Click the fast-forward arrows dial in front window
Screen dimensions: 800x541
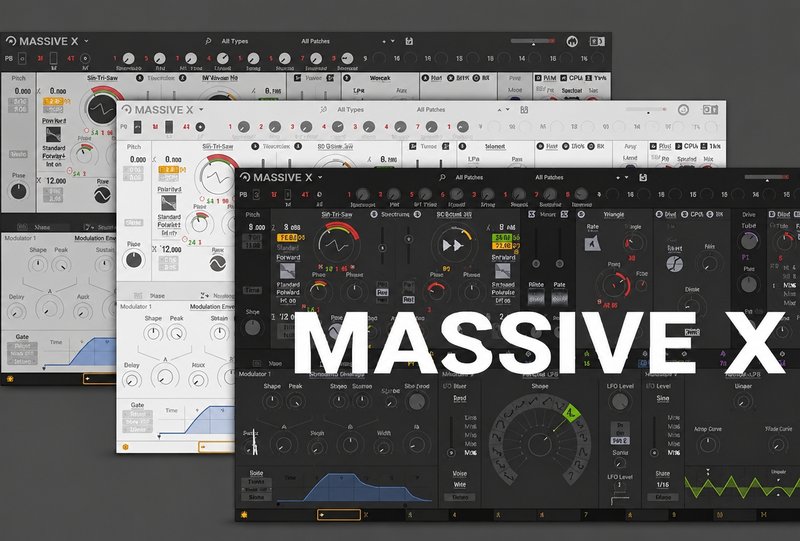453,245
